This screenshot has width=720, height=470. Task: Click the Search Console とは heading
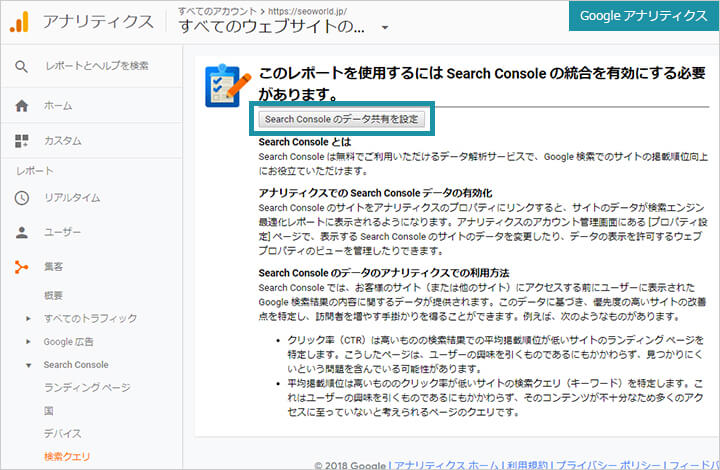point(304,142)
